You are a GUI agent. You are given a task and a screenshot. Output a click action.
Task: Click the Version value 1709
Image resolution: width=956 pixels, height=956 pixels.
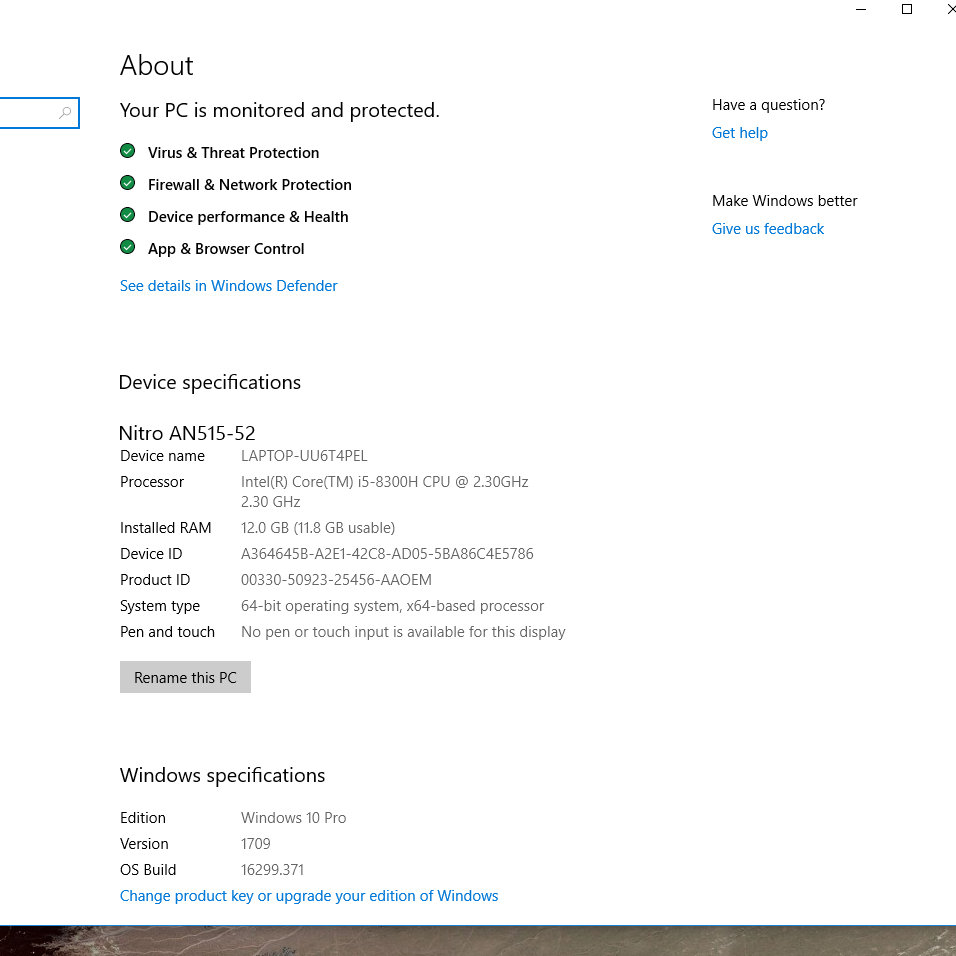pos(255,844)
